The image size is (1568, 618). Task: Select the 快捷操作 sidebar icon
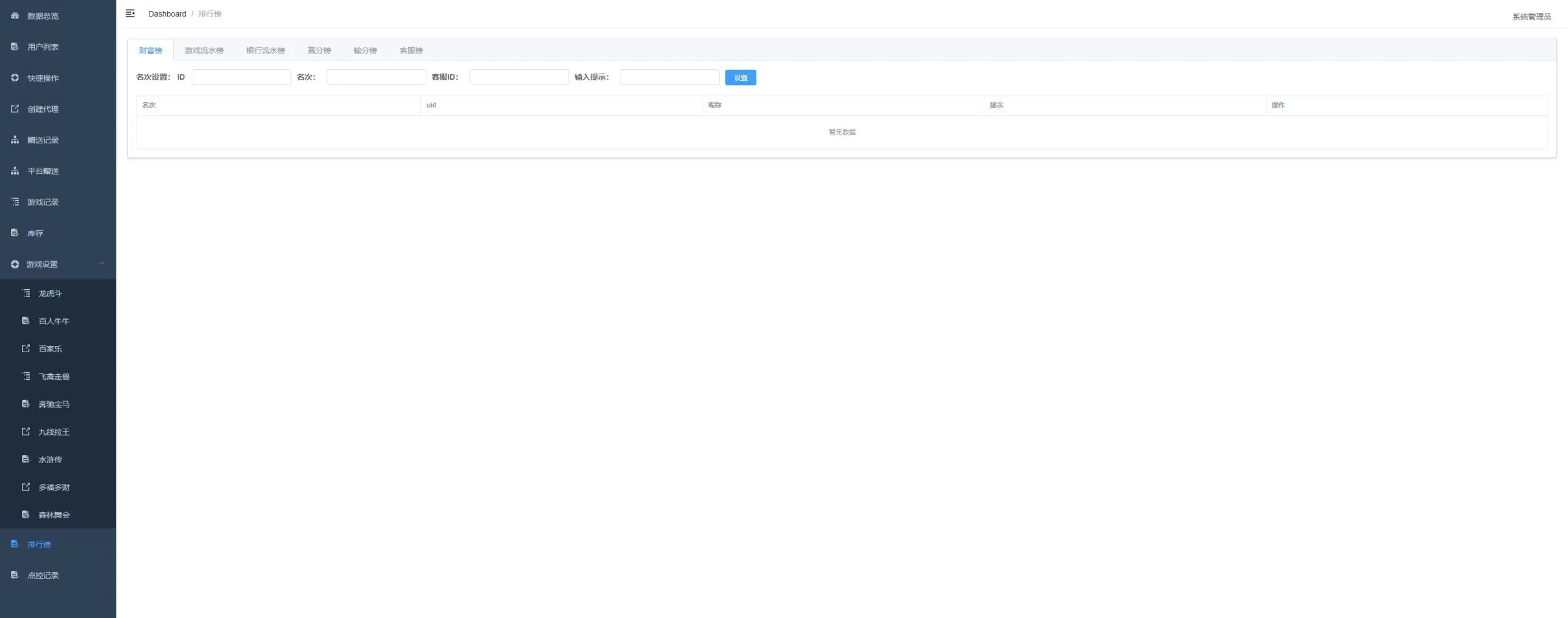pyautogui.click(x=15, y=78)
